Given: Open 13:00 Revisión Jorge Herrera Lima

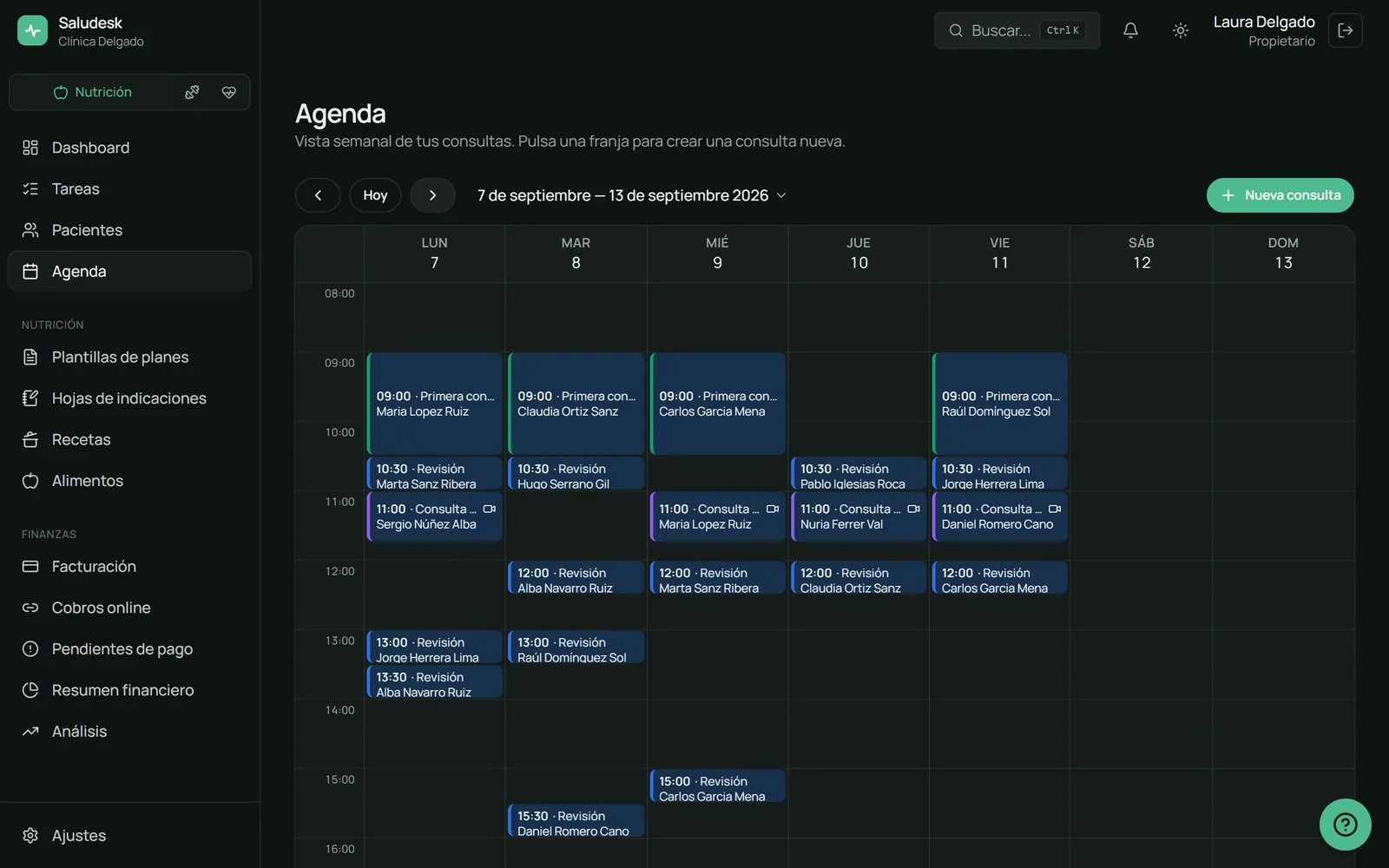Looking at the screenshot, I should (435, 648).
